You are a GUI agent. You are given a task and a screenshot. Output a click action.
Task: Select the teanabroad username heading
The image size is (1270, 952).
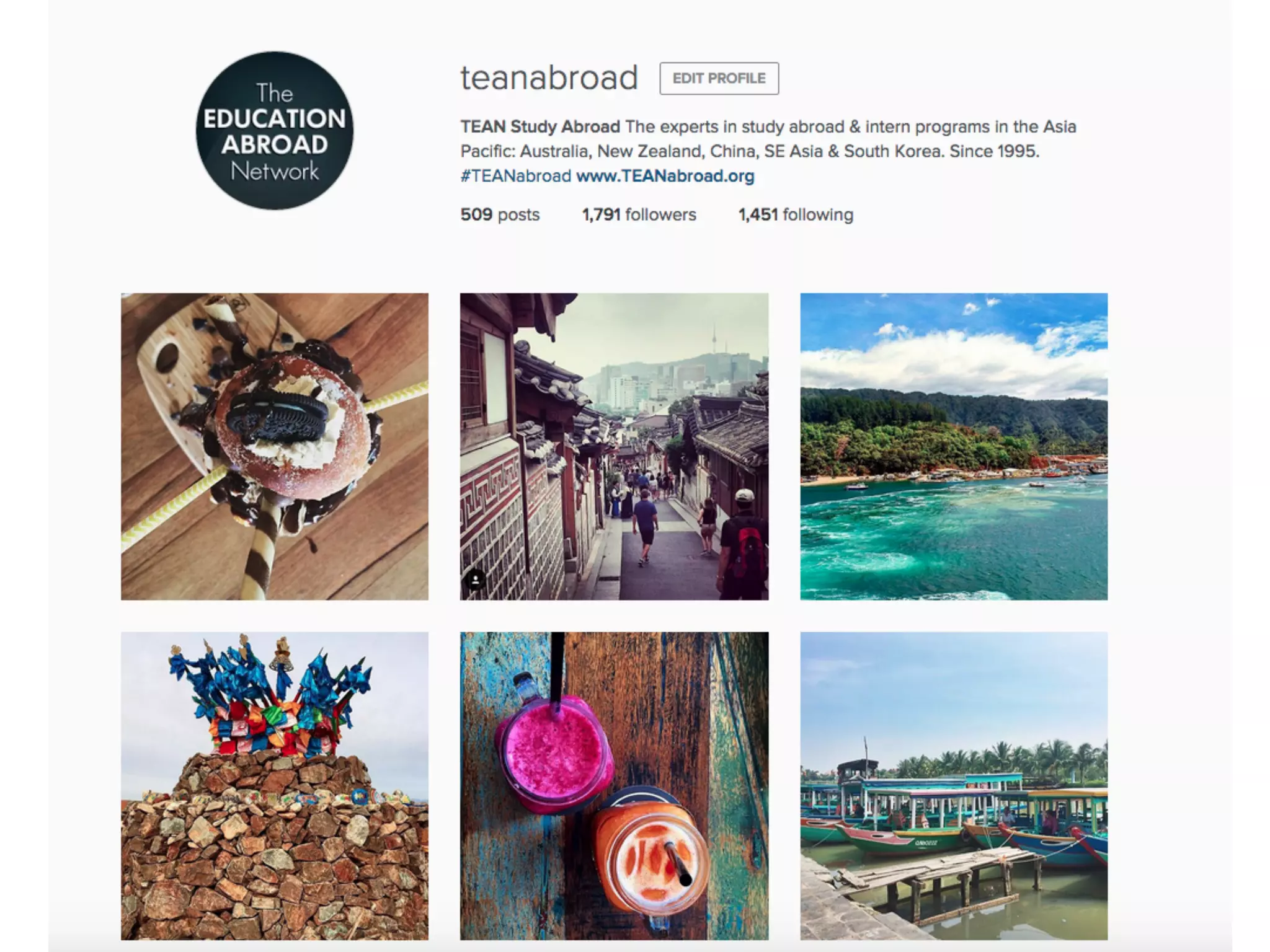coord(549,78)
